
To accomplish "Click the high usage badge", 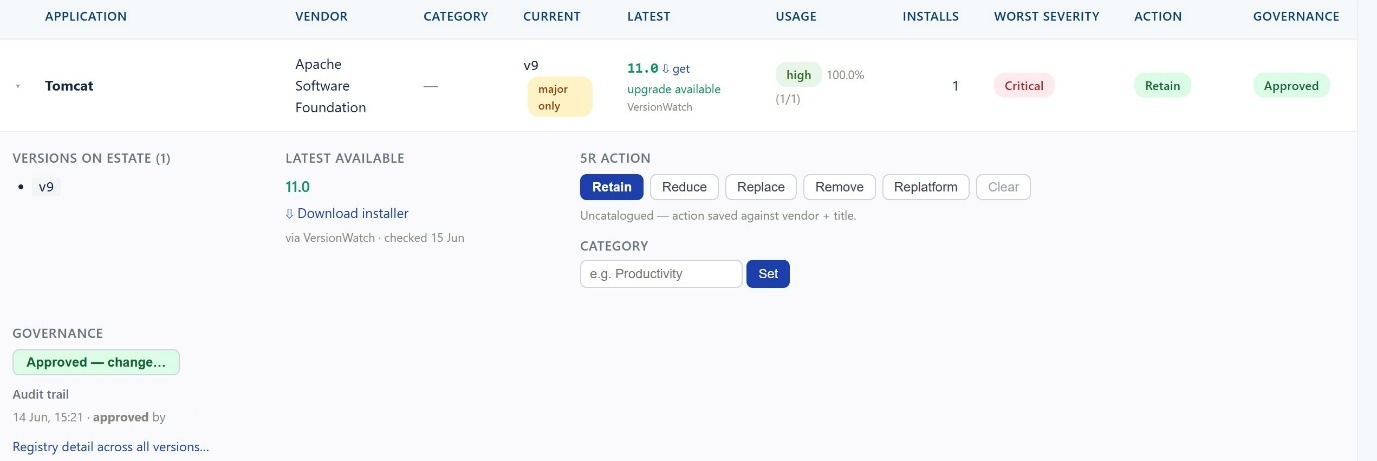I will pyautogui.click(x=799, y=75).
